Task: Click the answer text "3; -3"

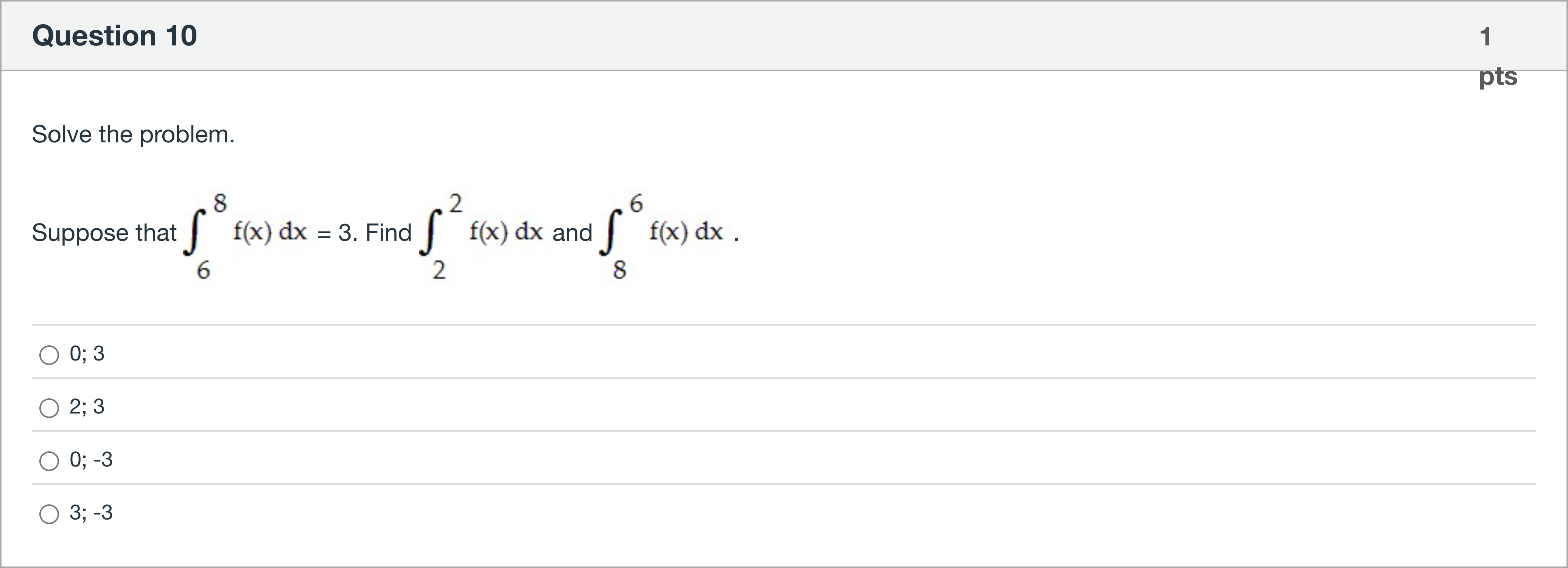Action: [91, 513]
